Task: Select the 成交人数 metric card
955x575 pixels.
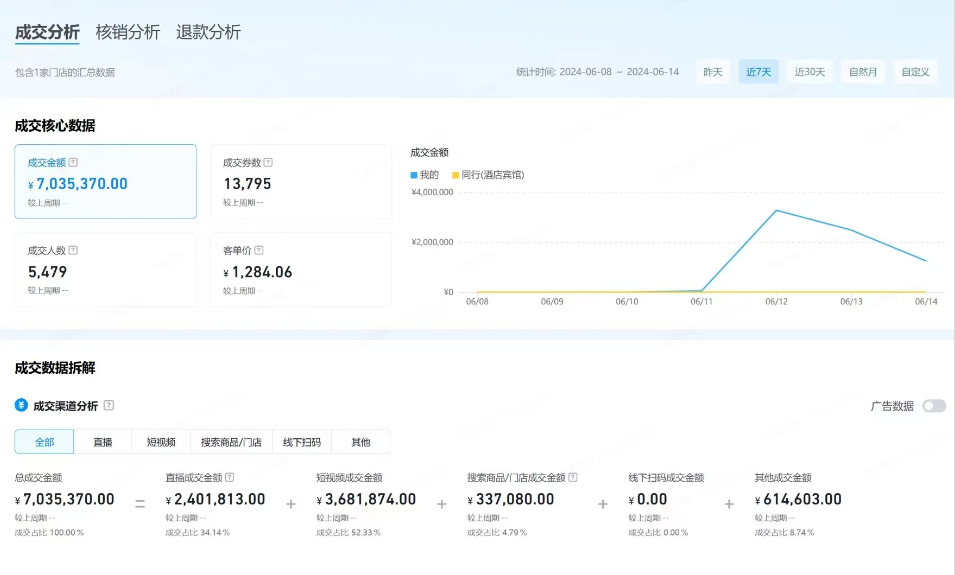Action: [x=105, y=270]
